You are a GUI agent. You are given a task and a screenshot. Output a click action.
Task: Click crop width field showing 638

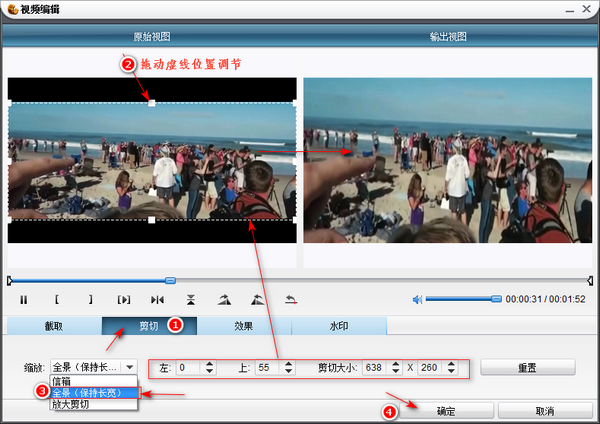[x=376, y=368]
